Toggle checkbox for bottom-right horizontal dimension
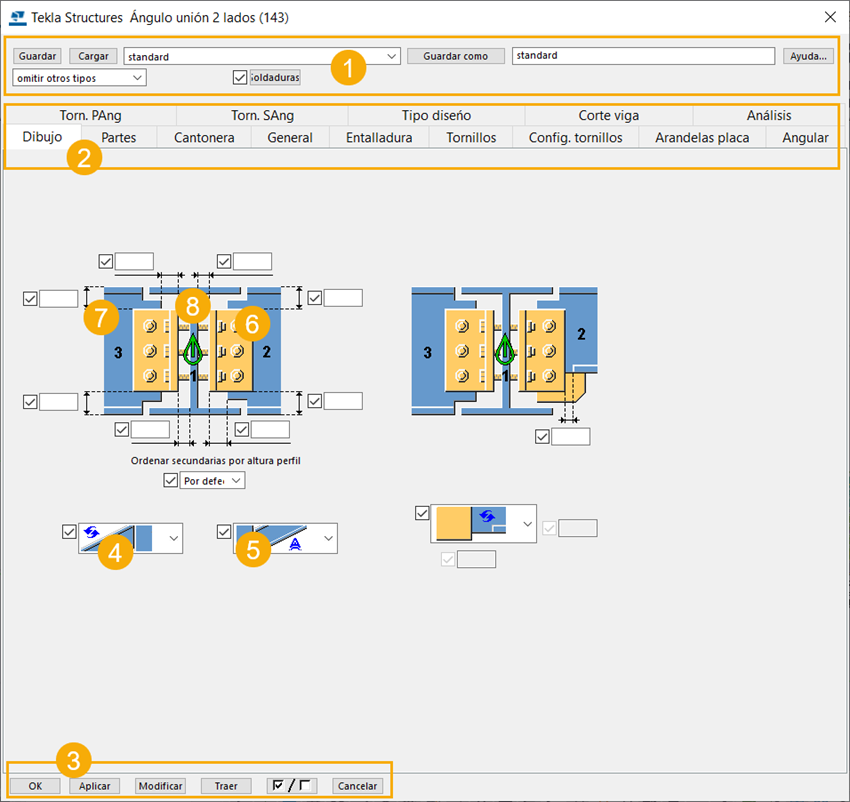 (242, 429)
